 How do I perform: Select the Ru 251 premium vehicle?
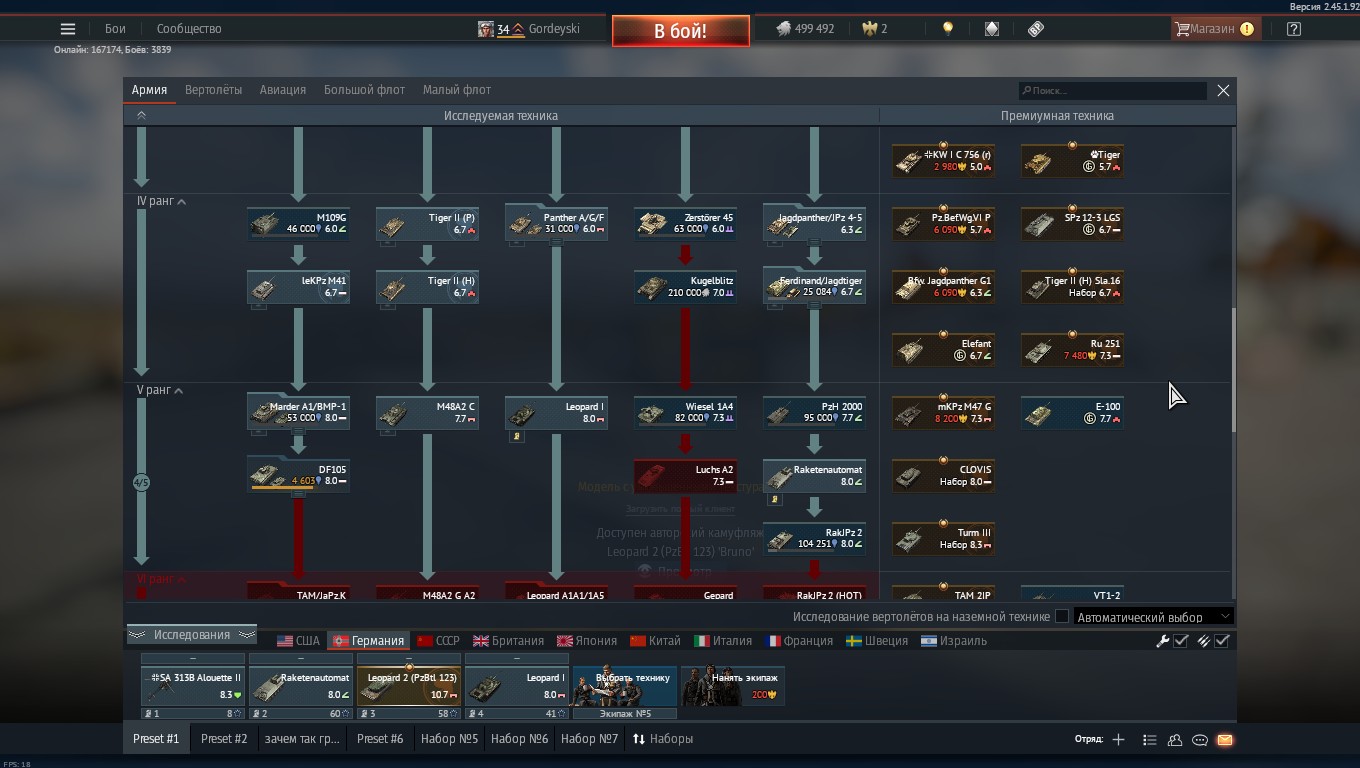click(x=1073, y=350)
